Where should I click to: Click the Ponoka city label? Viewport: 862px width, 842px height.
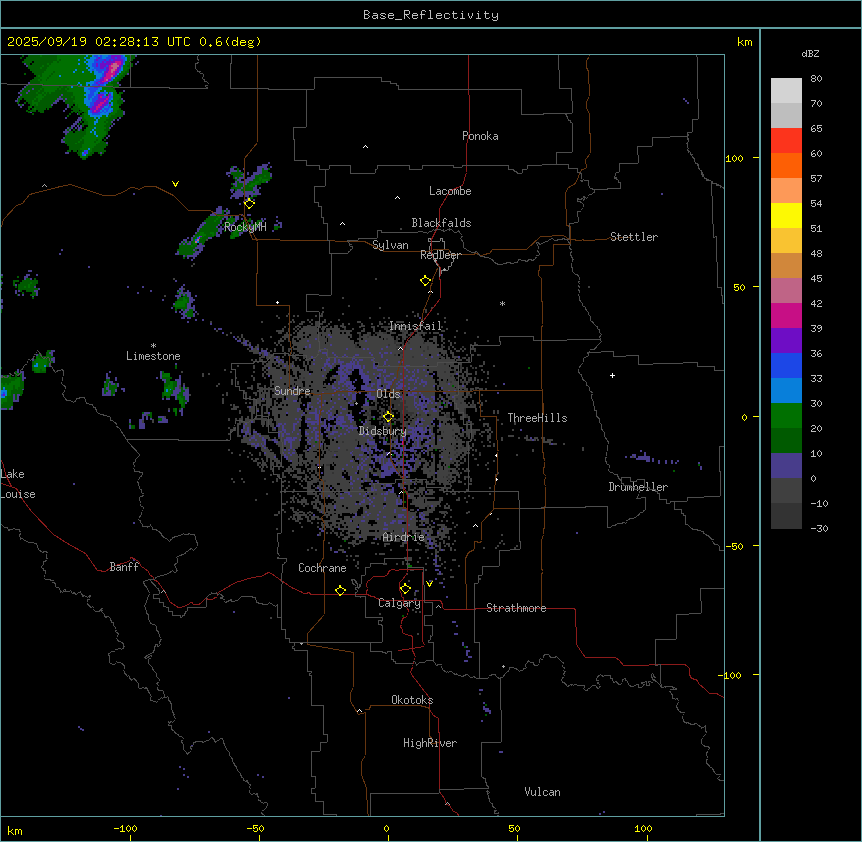coord(479,136)
